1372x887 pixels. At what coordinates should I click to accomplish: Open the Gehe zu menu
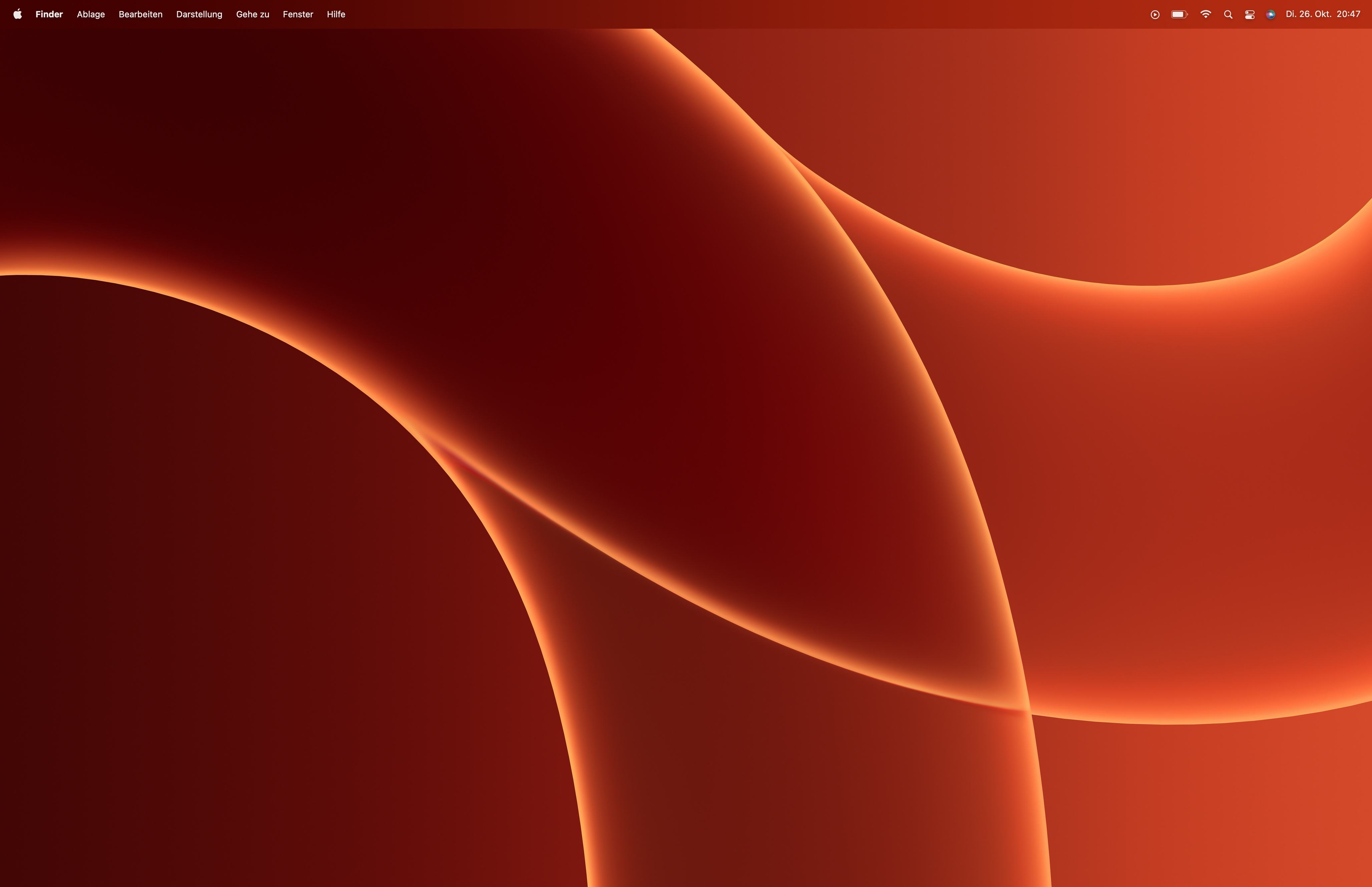click(x=253, y=14)
